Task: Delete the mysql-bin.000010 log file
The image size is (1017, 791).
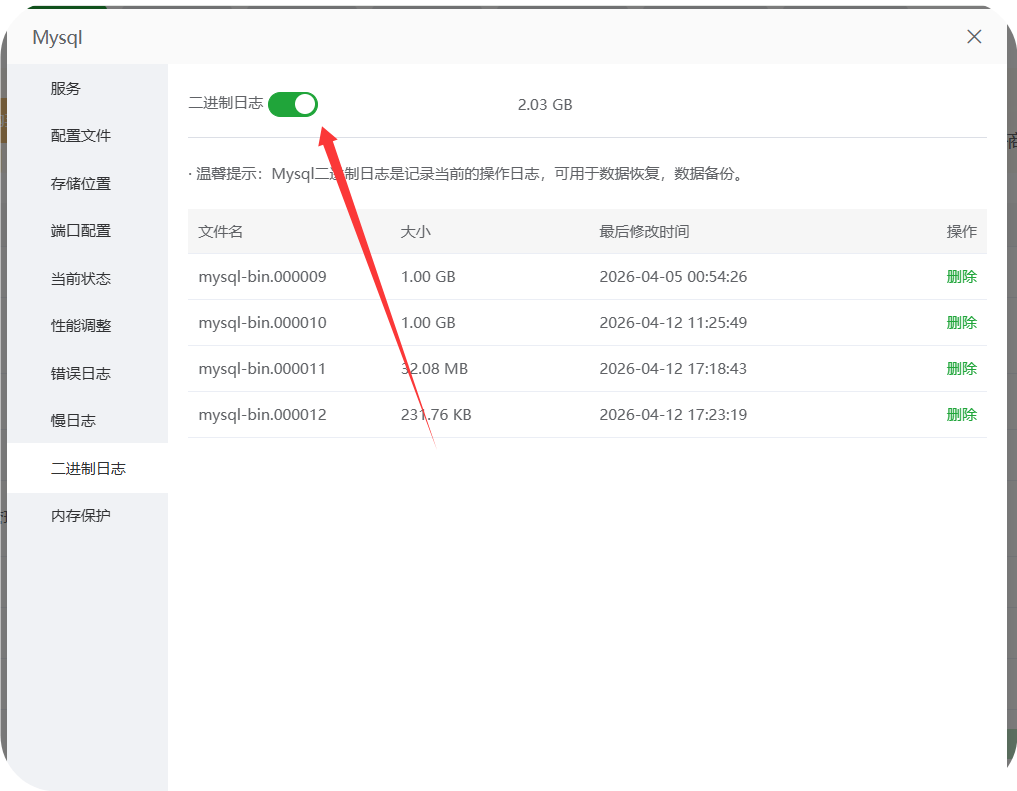Action: 961,322
